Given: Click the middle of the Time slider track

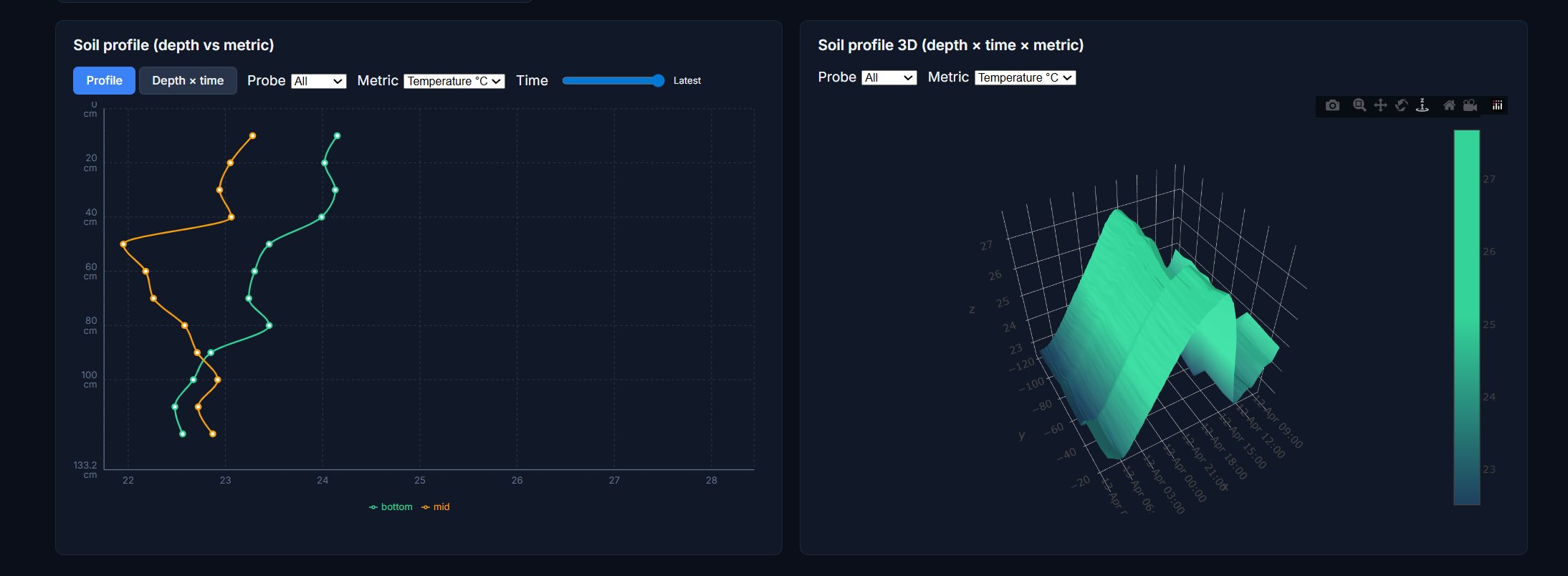Looking at the screenshot, I should [x=613, y=80].
